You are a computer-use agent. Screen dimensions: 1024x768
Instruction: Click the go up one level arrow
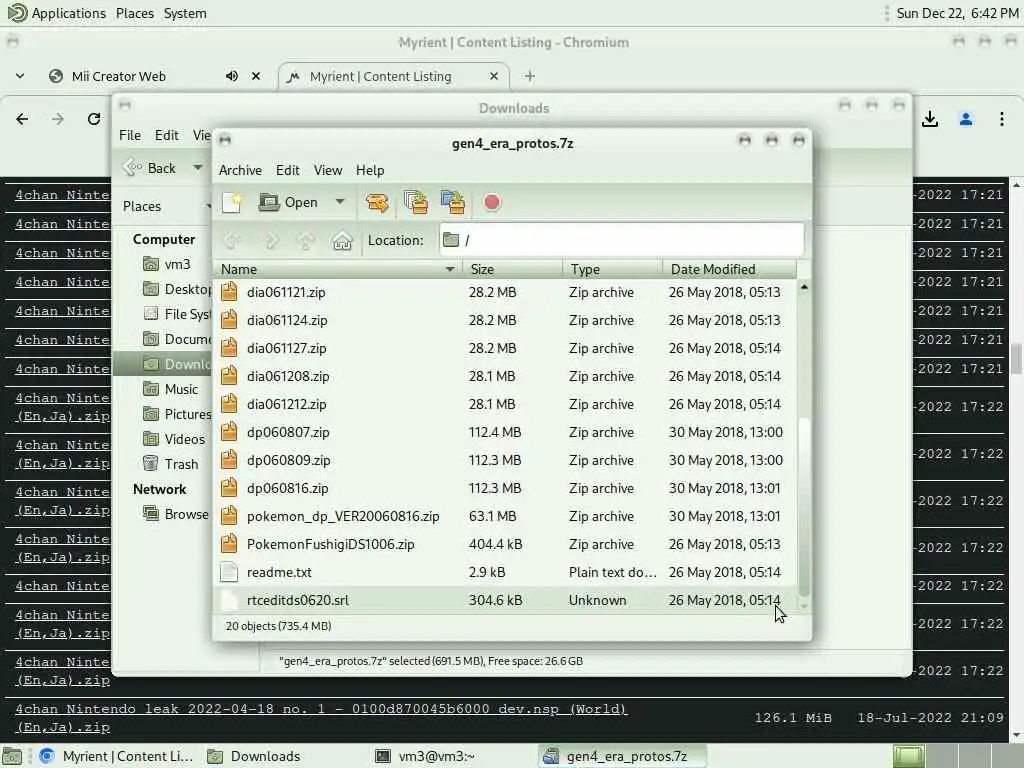coord(306,240)
